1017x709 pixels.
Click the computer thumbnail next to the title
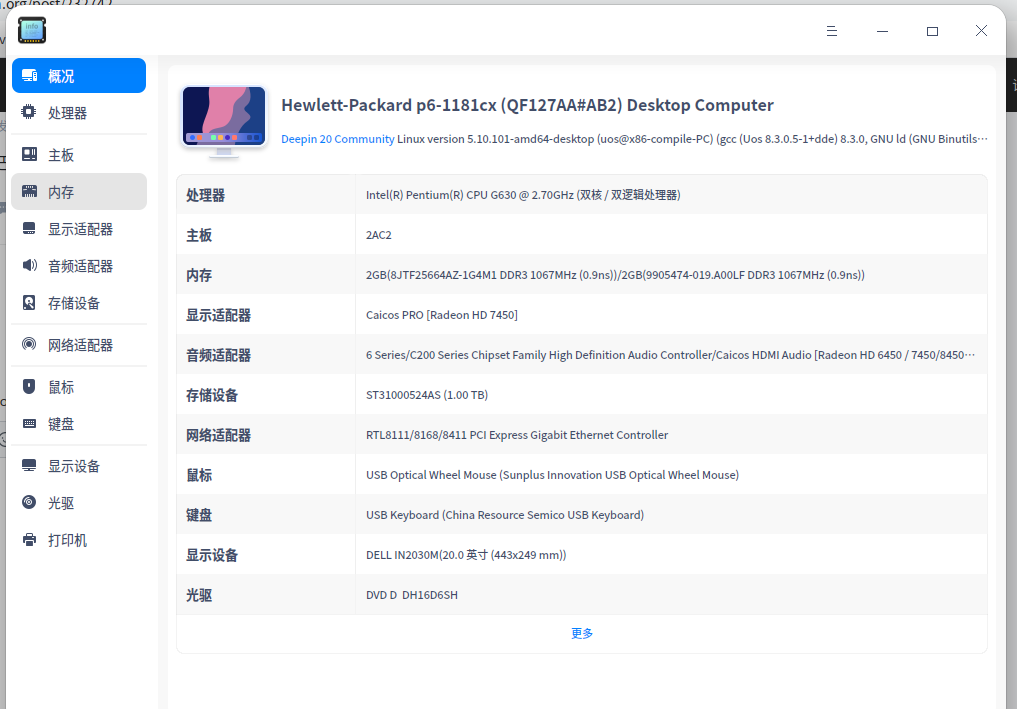tap(222, 118)
